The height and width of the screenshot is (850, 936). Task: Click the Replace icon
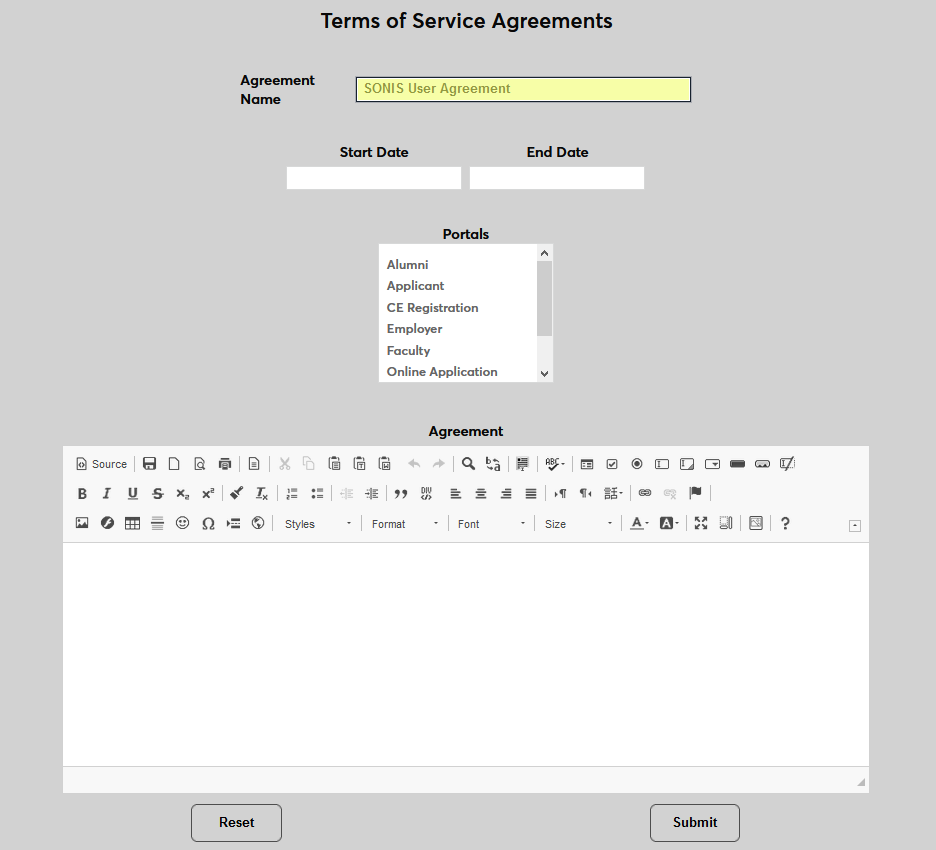493,464
